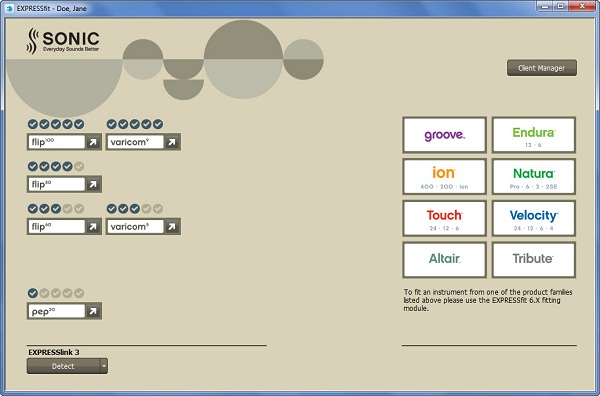Click the arrow beside pep product
This screenshot has width=600, height=396.
[x=93, y=311]
